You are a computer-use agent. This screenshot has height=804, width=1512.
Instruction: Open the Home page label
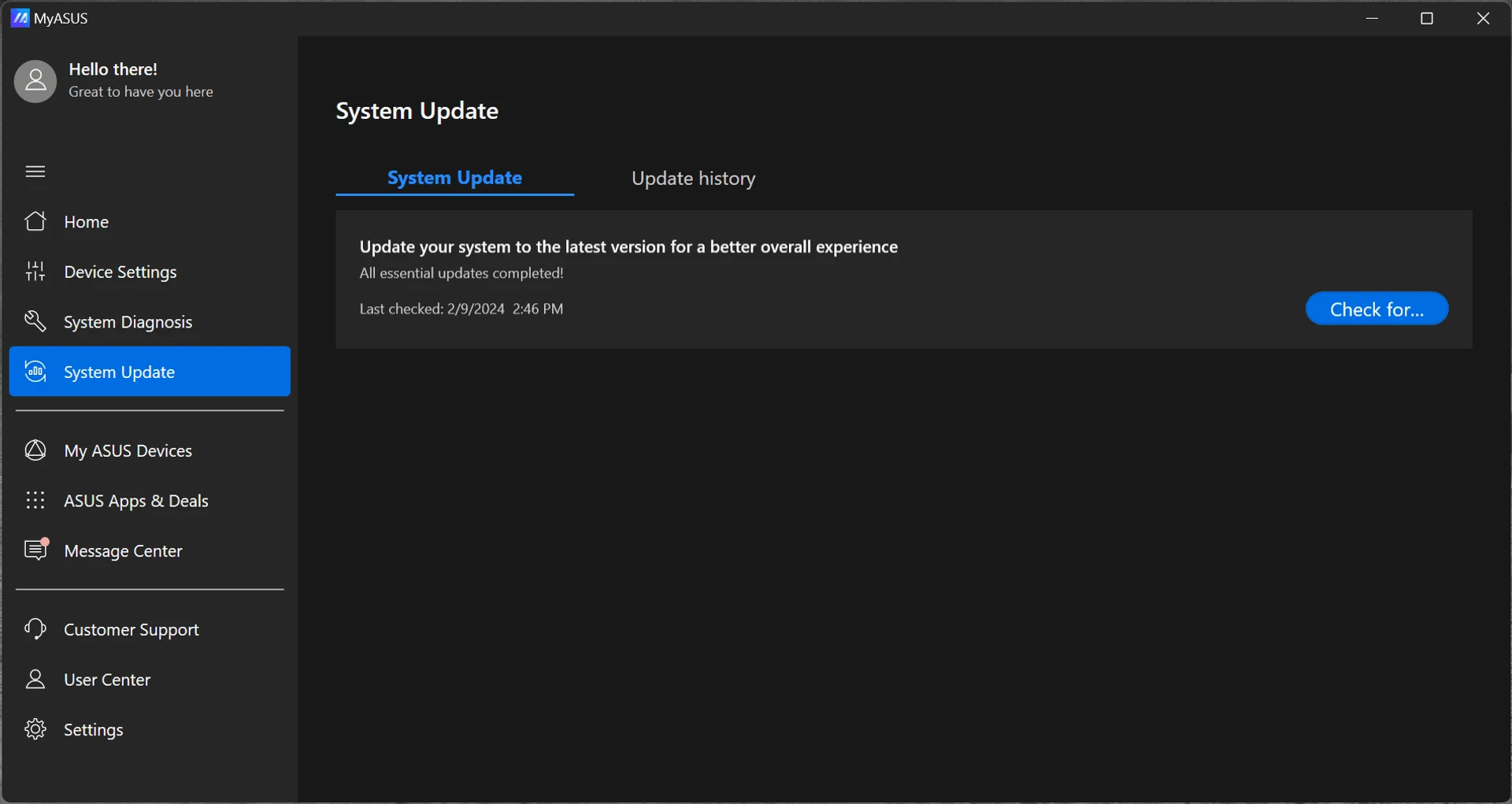point(87,222)
